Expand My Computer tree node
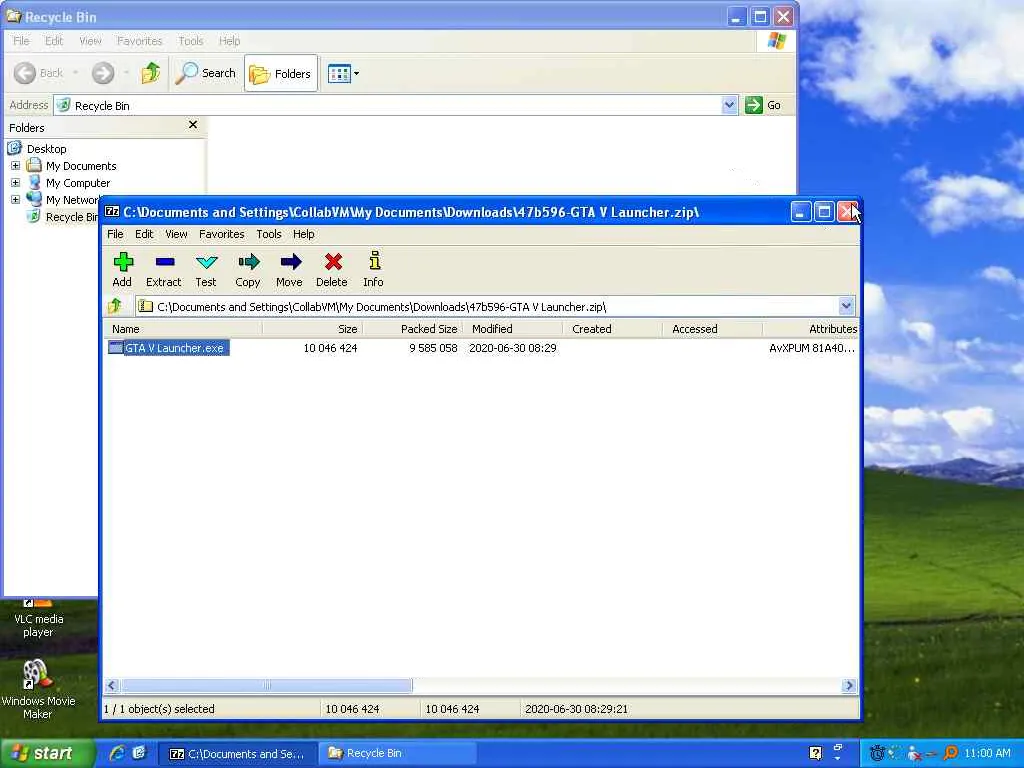This screenshot has width=1024, height=768. (15, 183)
